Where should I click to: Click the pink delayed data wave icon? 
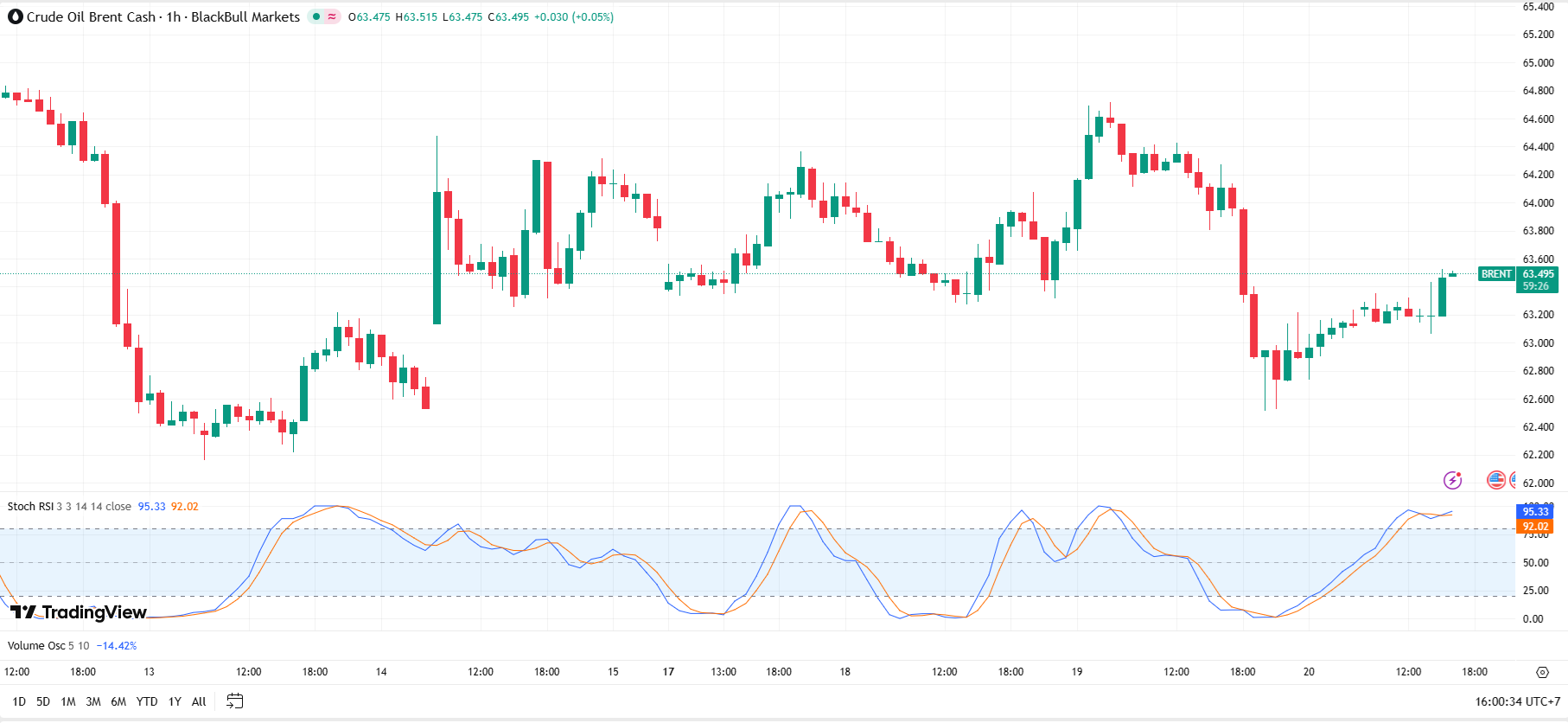pyautogui.click(x=332, y=16)
